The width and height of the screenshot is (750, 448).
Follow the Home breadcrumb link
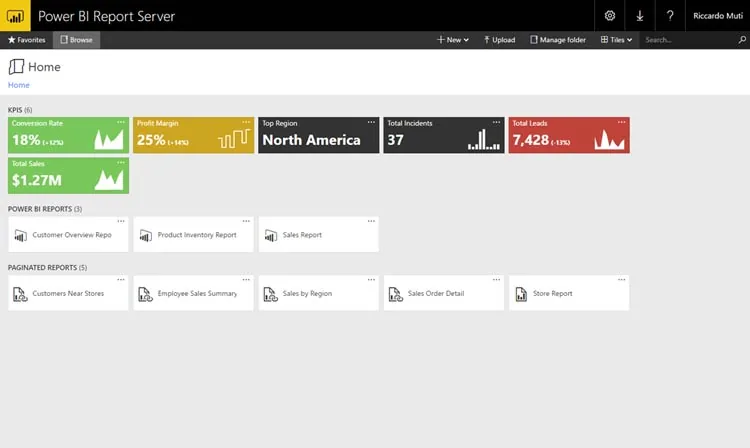pyautogui.click(x=19, y=85)
